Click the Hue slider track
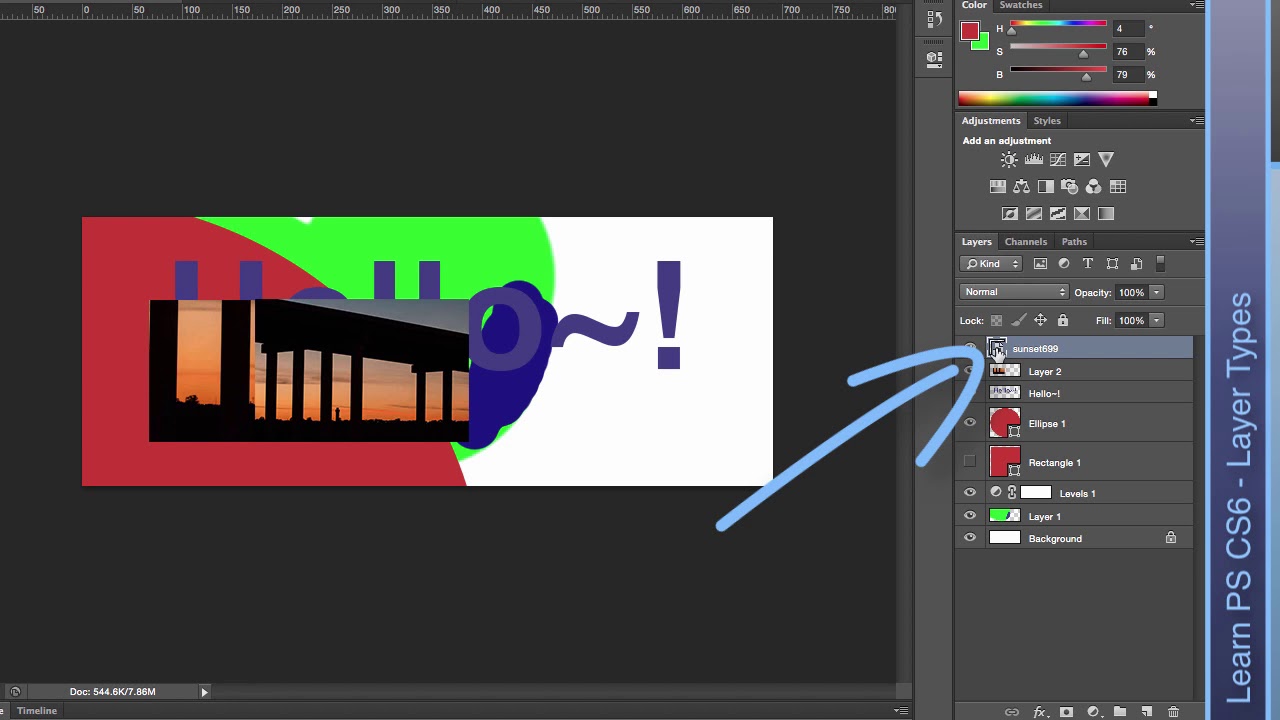The image size is (1280, 720). (1058, 23)
